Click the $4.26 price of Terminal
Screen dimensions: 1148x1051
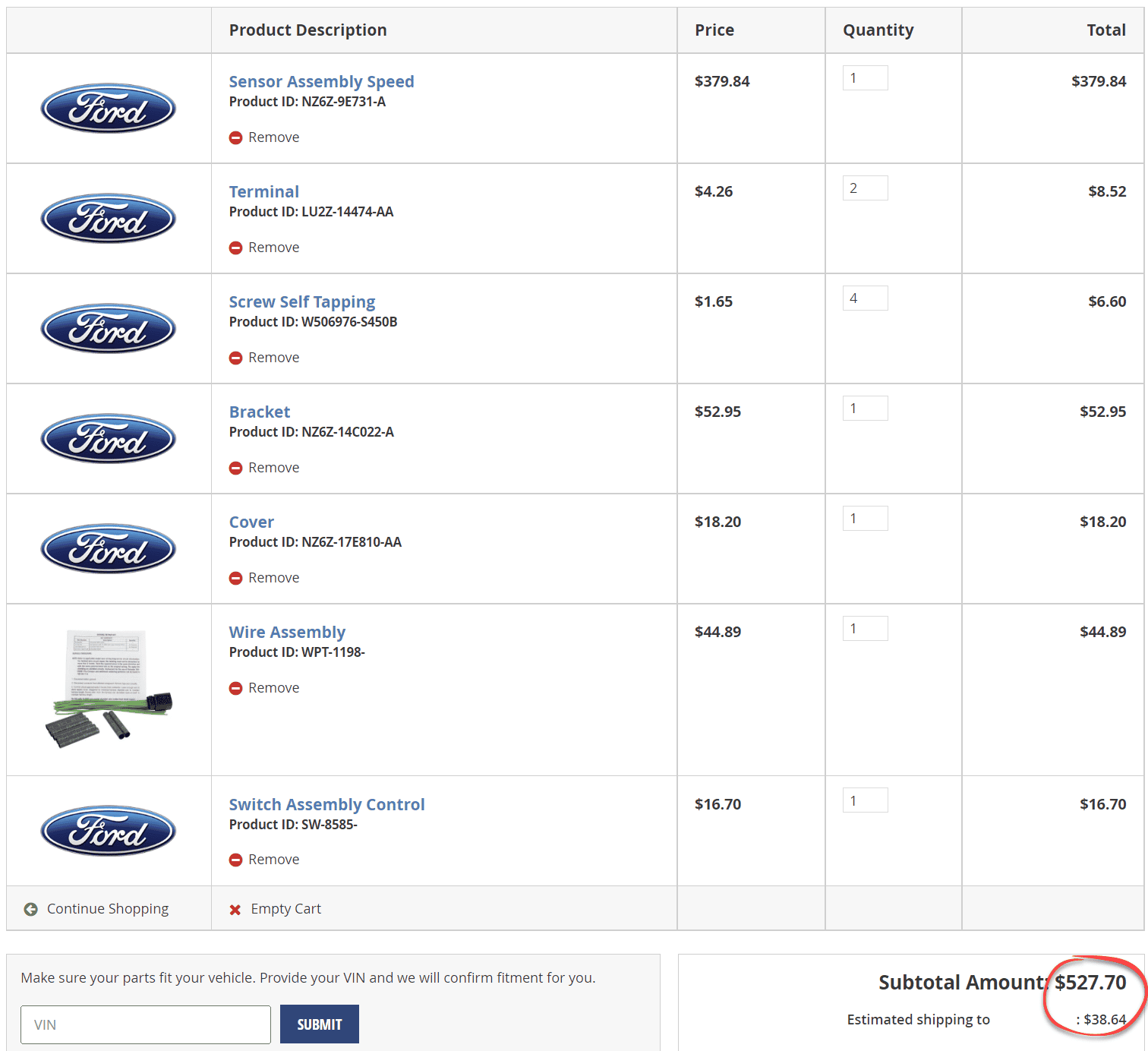(714, 191)
